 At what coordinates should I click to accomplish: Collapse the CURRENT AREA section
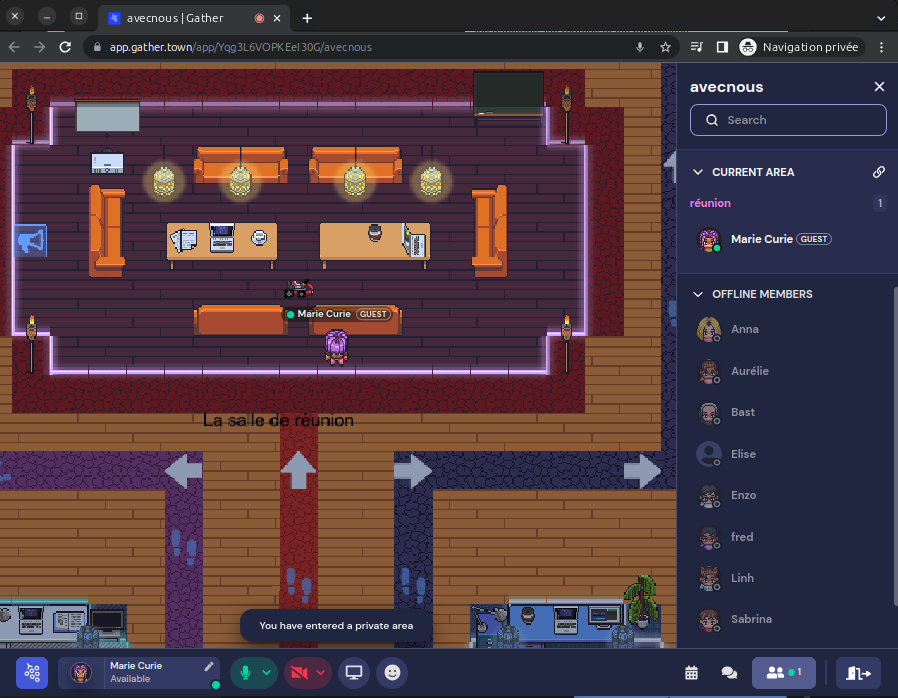[x=698, y=172]
